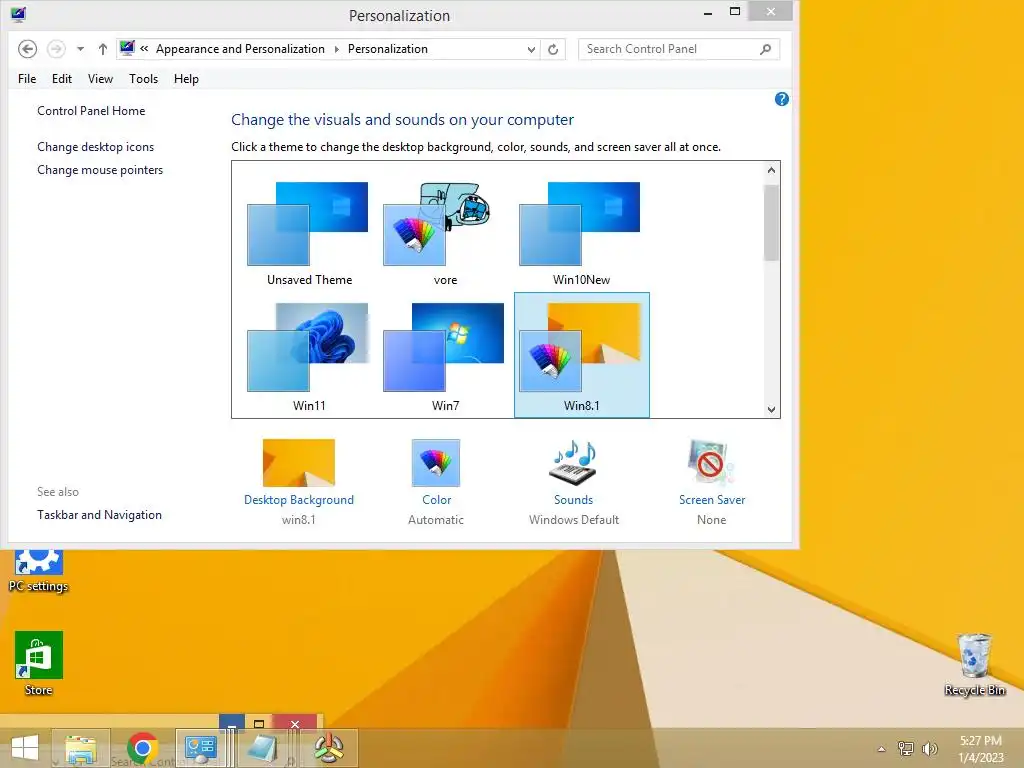Expand the breadcrumb overflow chevrons
1024x768 pixels.
[x=144, y=49]
